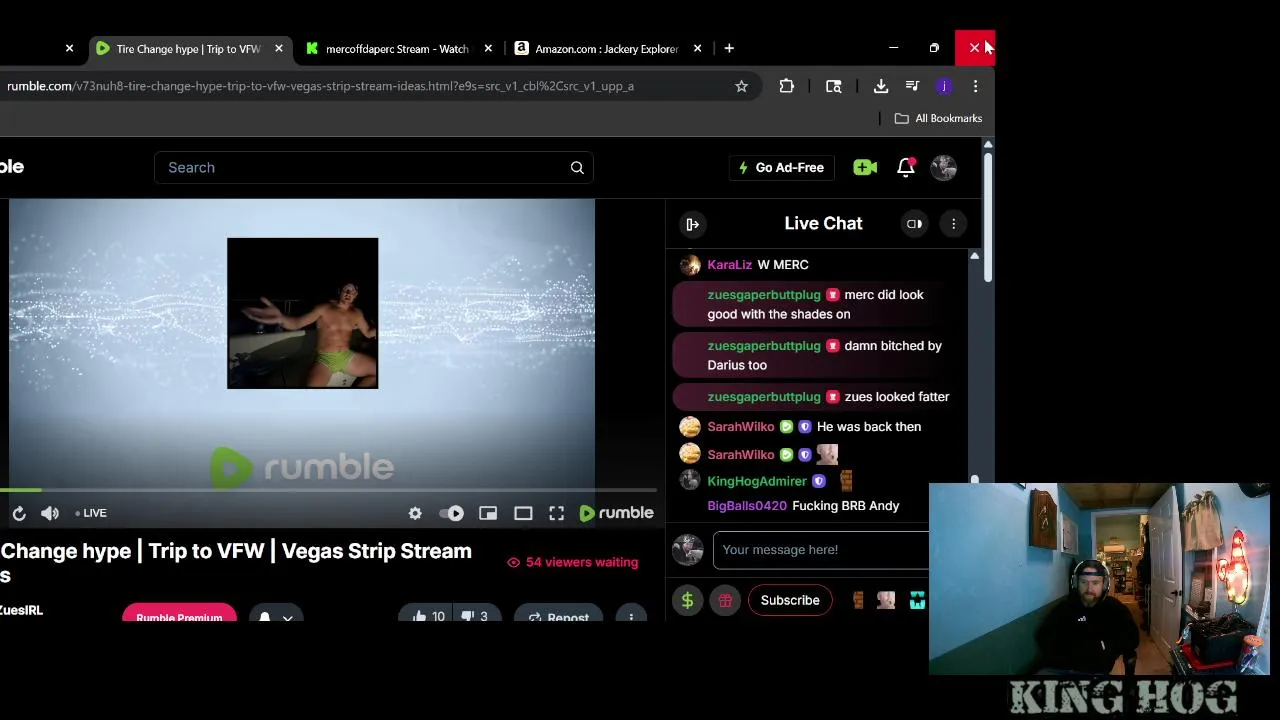Expand notification bell dropdown below video

288,618
